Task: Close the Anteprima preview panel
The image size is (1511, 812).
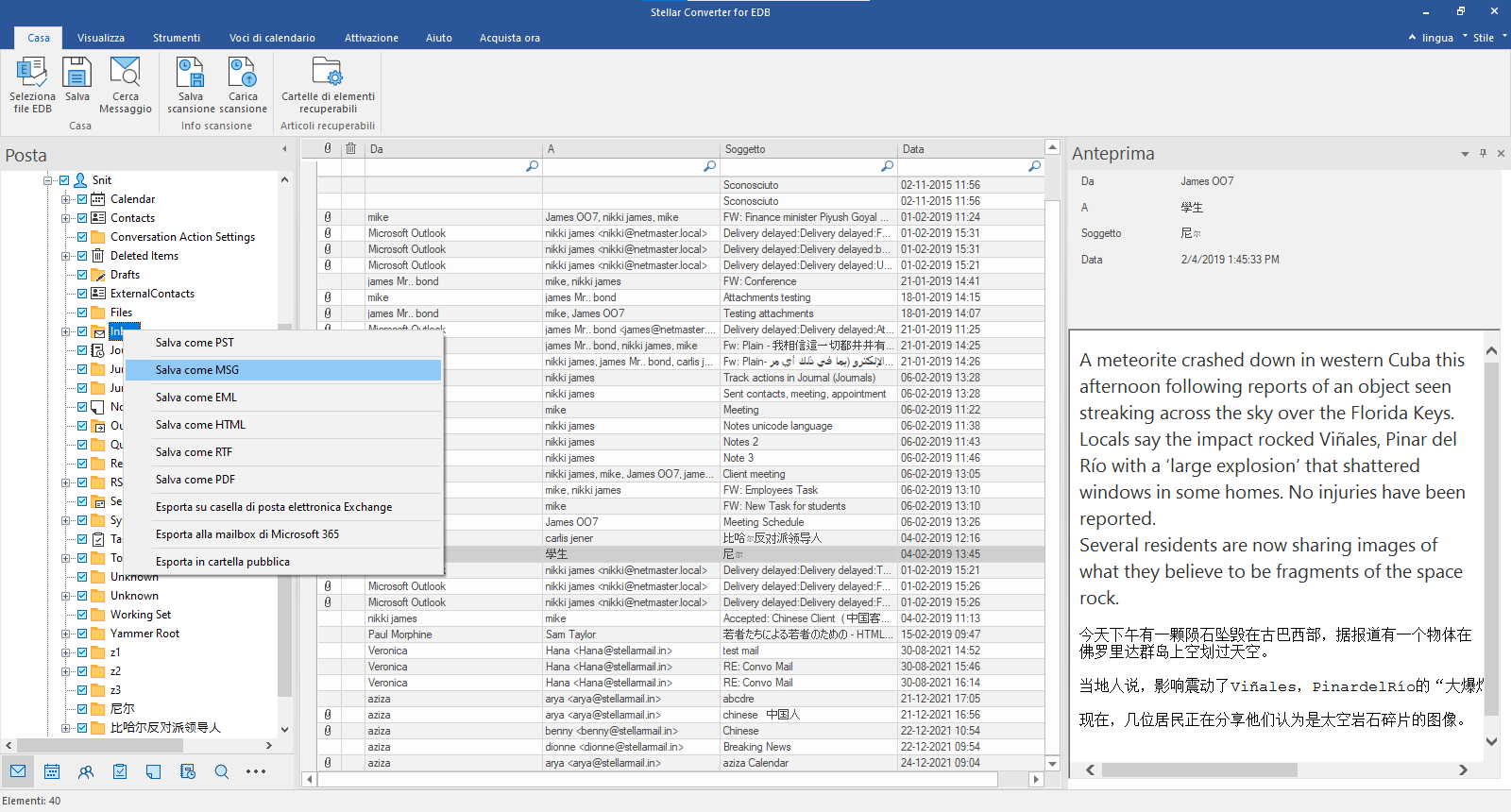Action: (x=1501, y=153)
